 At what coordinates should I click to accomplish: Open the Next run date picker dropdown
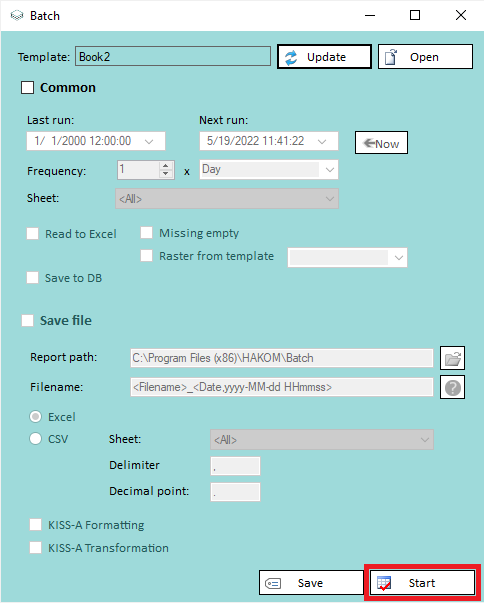(322, 141)
